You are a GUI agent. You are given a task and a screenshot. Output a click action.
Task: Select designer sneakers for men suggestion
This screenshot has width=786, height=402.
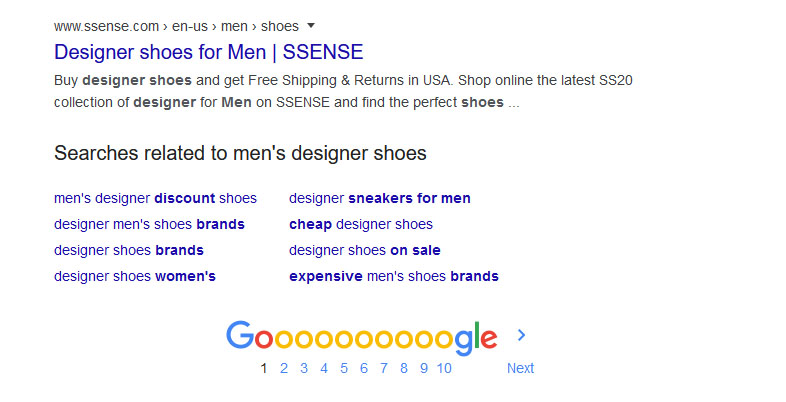pyautogui.click(x=380, y=198)
